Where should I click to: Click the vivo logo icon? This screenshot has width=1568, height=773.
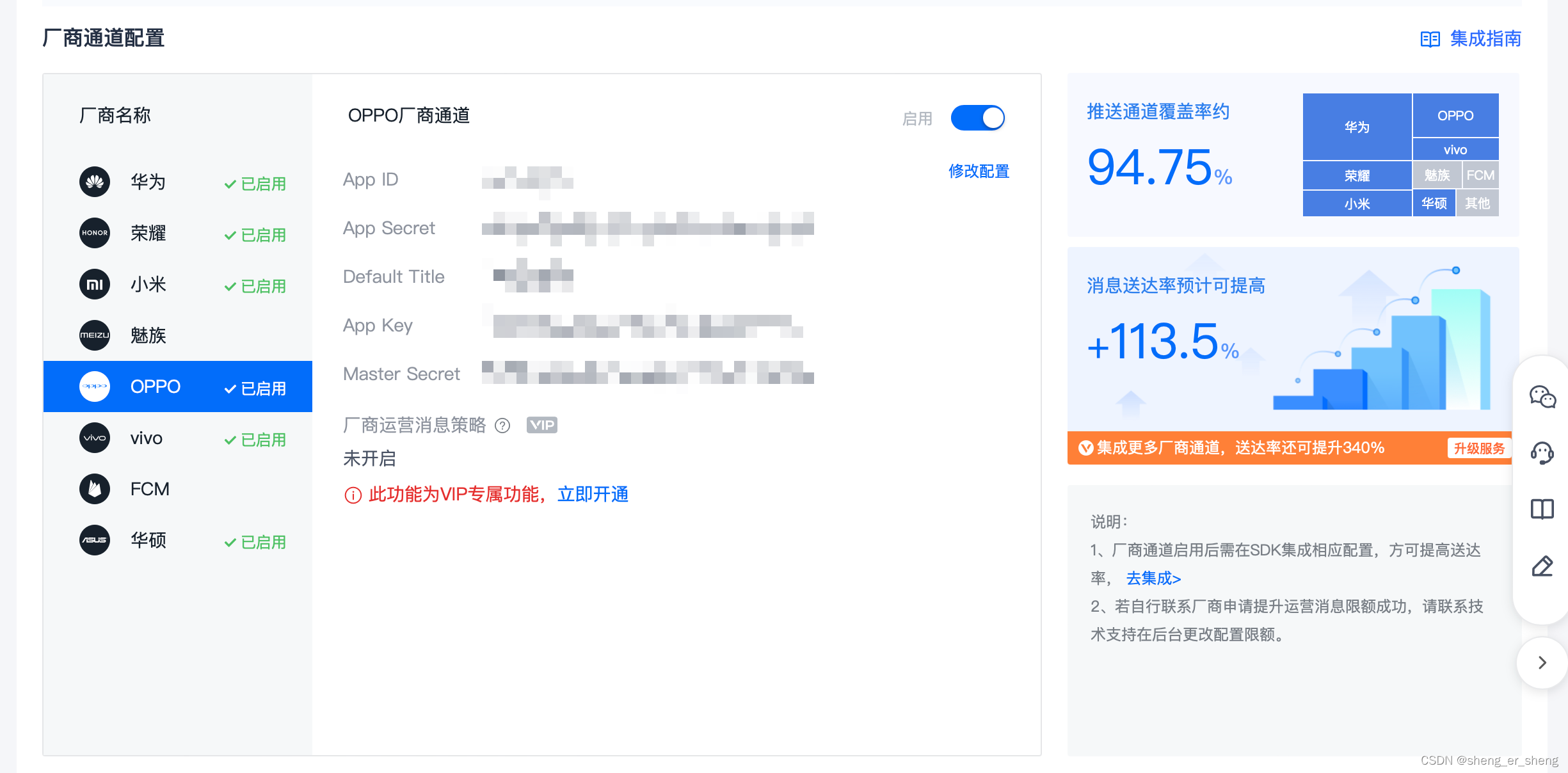[x=95, y=438]
